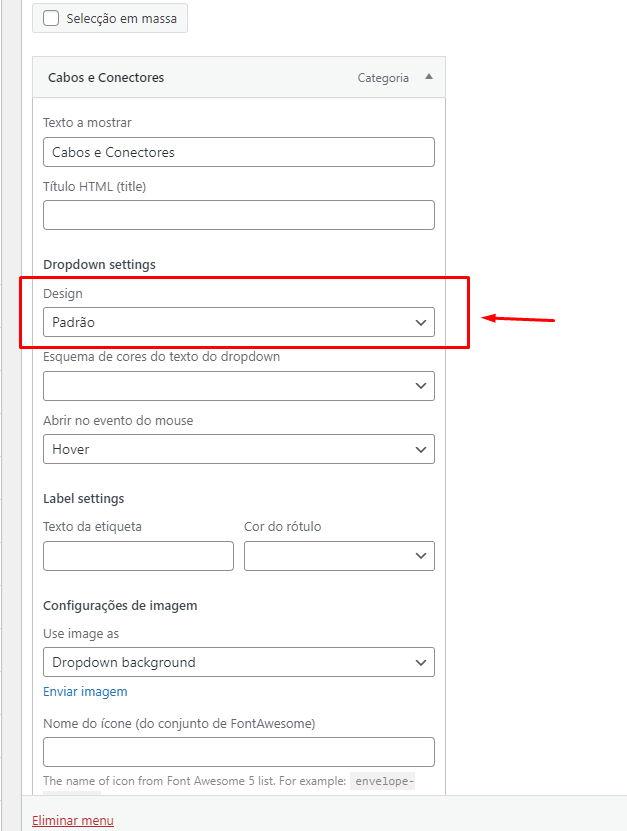Click the Enviar imagem link
The image size is (627, 831).
85,692
